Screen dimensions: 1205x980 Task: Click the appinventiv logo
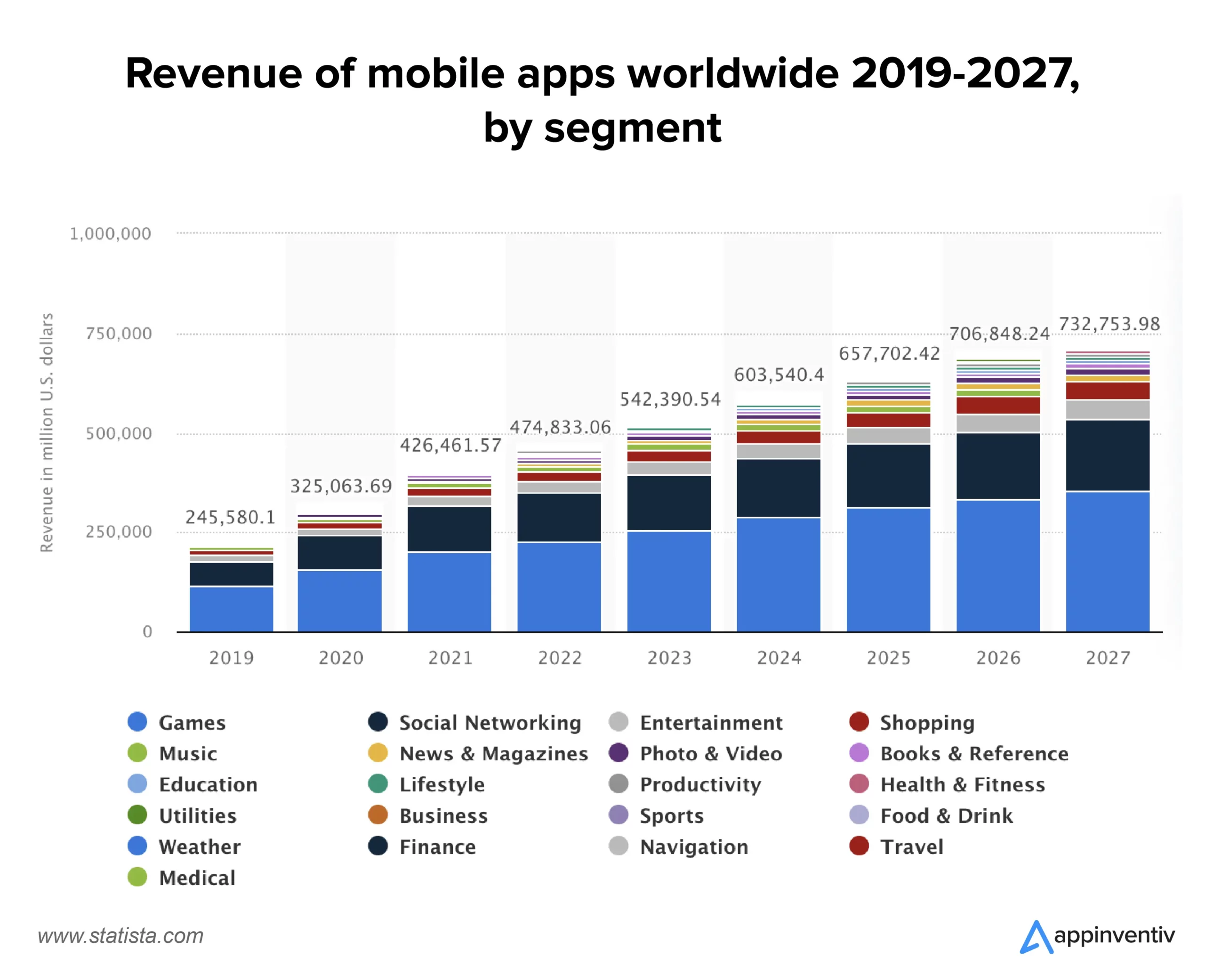[x=1097, y=937]
